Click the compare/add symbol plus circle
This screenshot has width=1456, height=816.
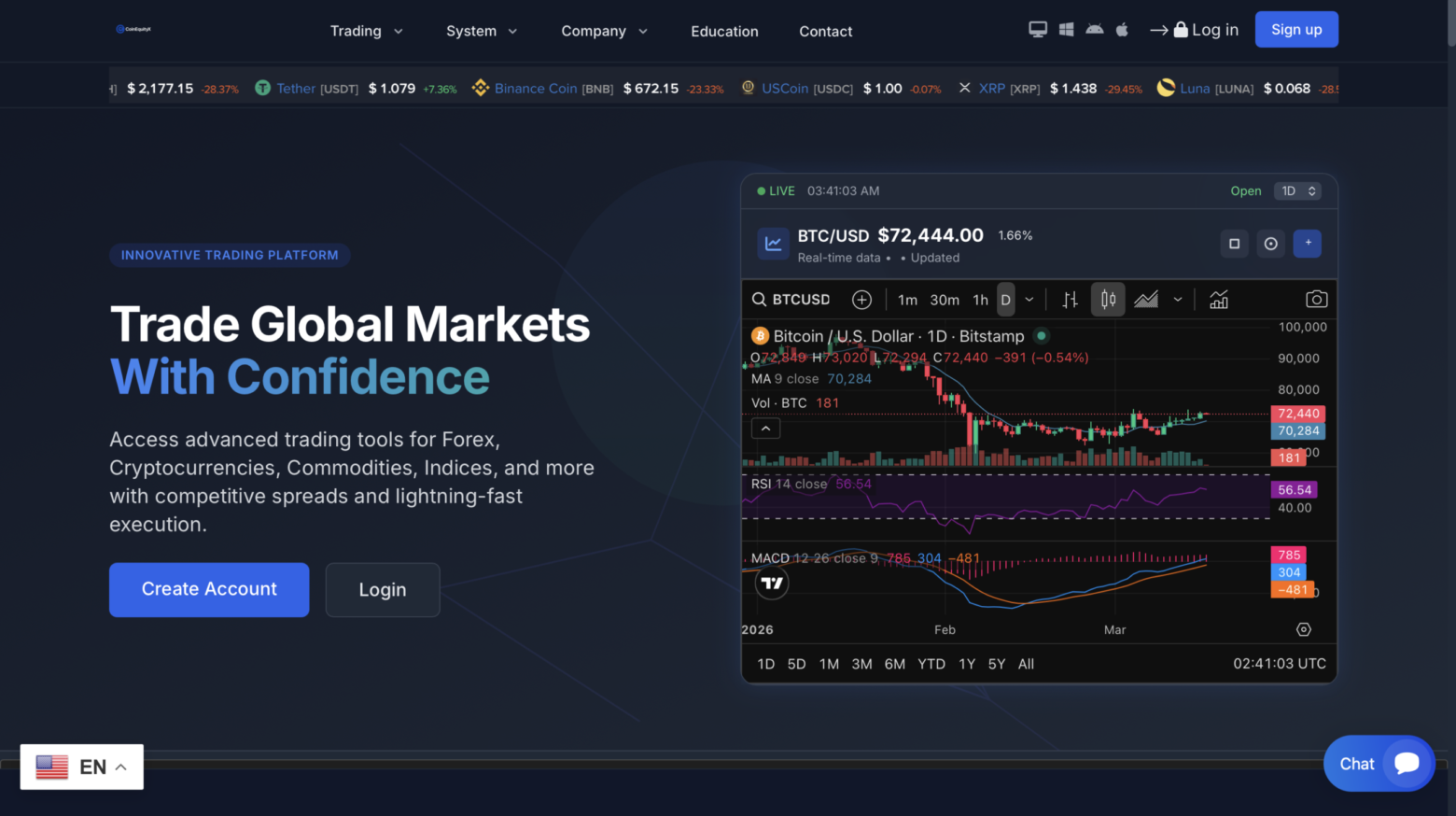pyautogui.click(x=861, y=300)
